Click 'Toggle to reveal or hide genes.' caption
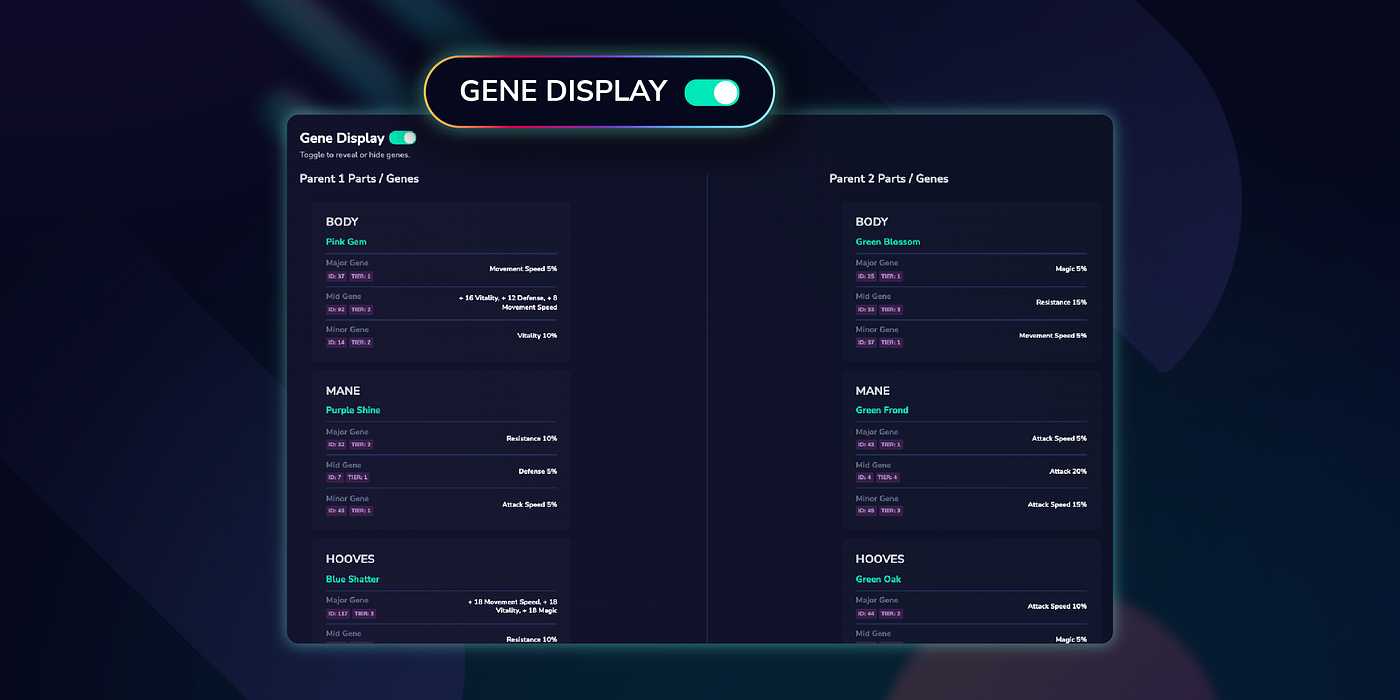Viewport: 1400px width, 700px height. 355,155
